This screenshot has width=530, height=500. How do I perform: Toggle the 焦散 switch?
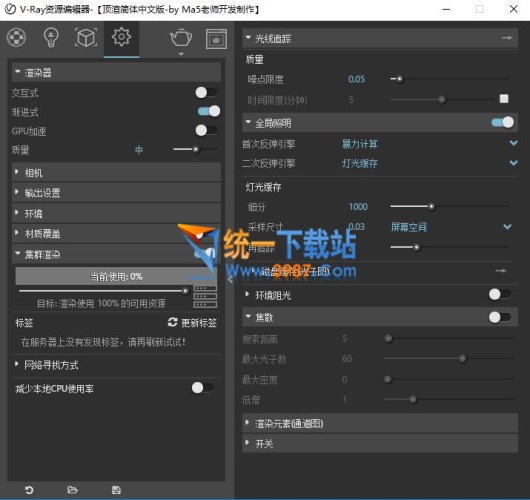click(500, 317)
